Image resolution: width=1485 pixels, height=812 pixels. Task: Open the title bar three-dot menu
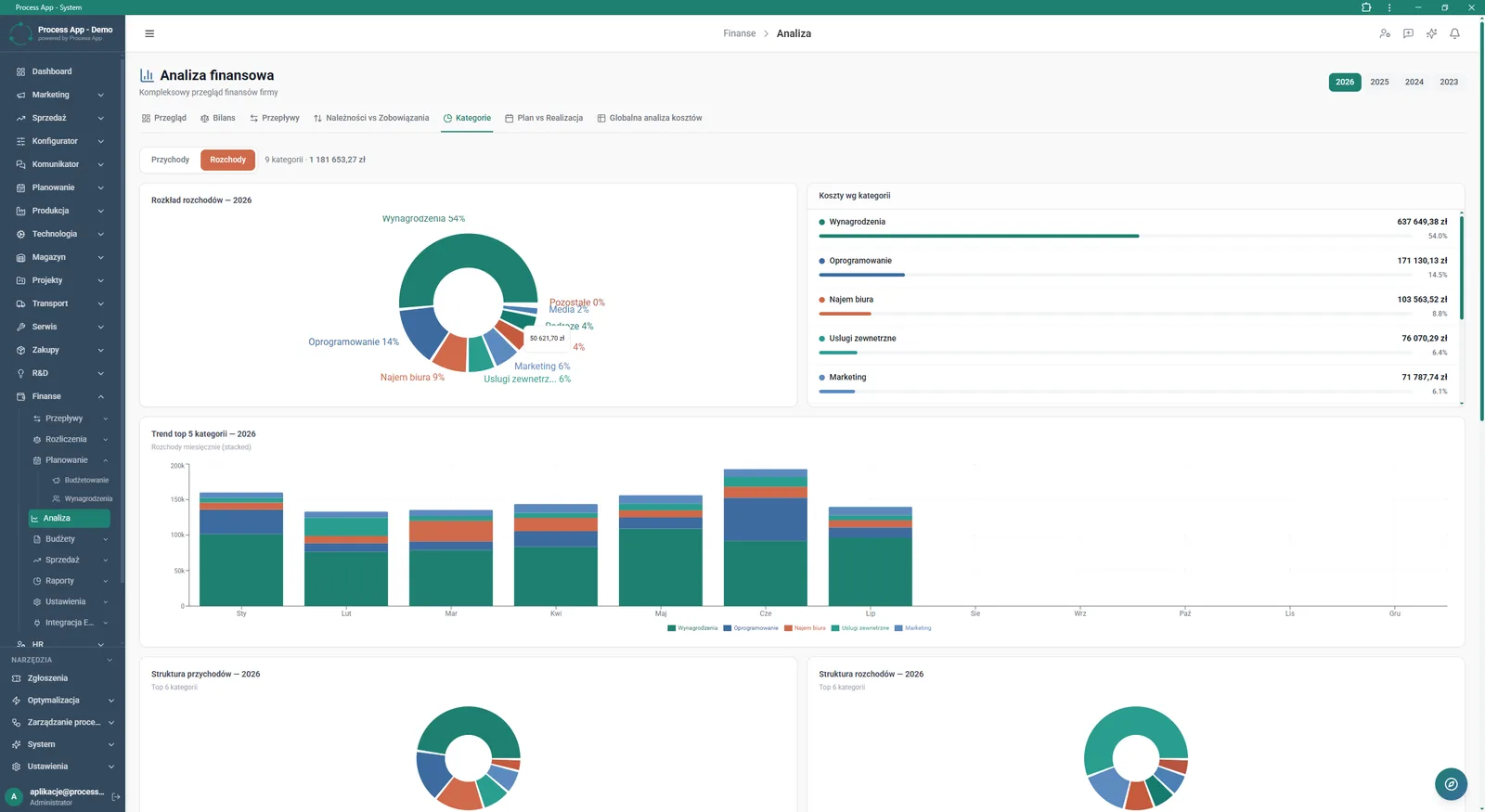(1389, 7)
